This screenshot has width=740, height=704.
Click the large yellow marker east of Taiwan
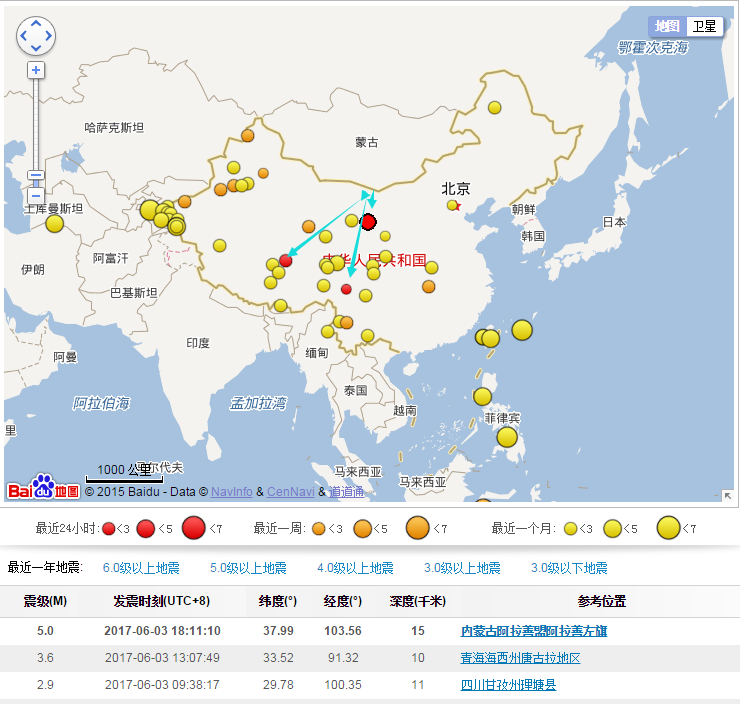point(522,330)
